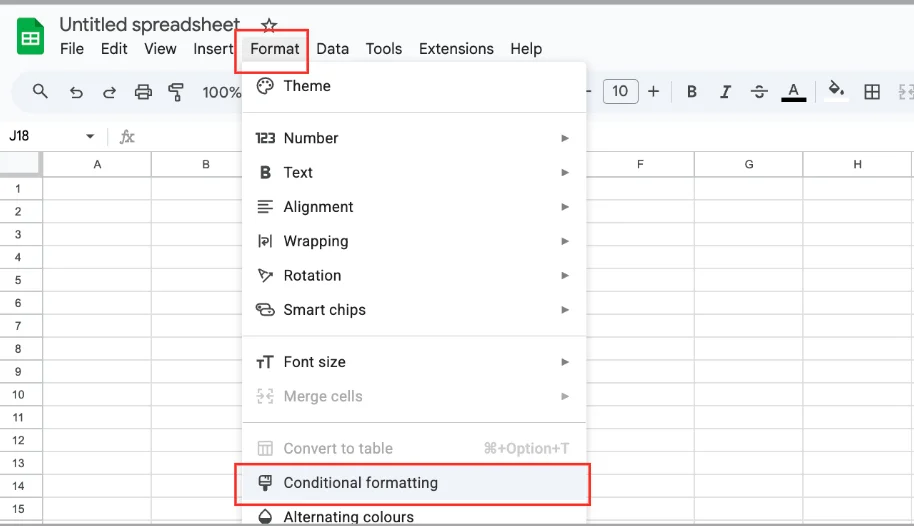914x526 pixels.
Task: Open the Data menu
Action: pyautogui.click(x=333, y=49)
